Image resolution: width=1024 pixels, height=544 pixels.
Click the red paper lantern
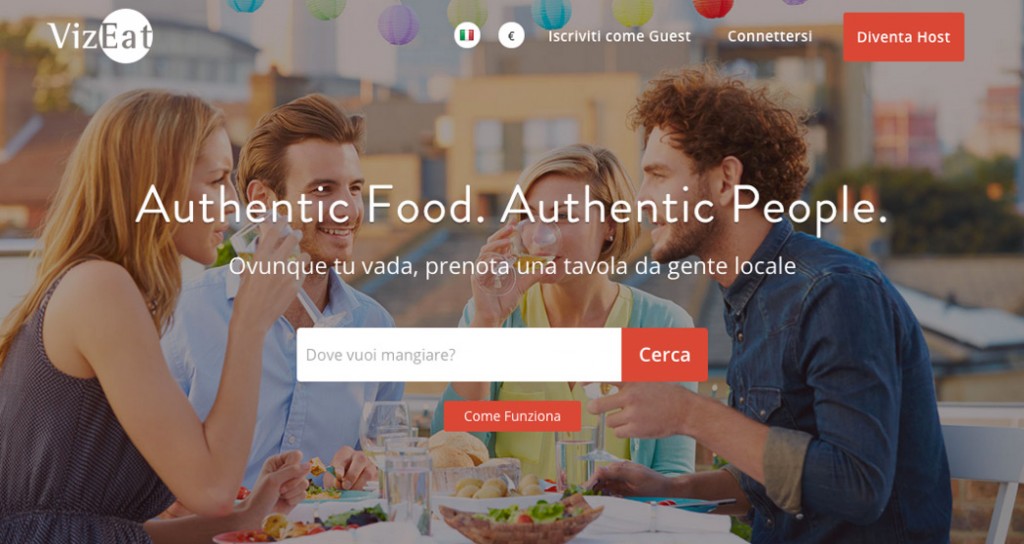coord(713,7)
